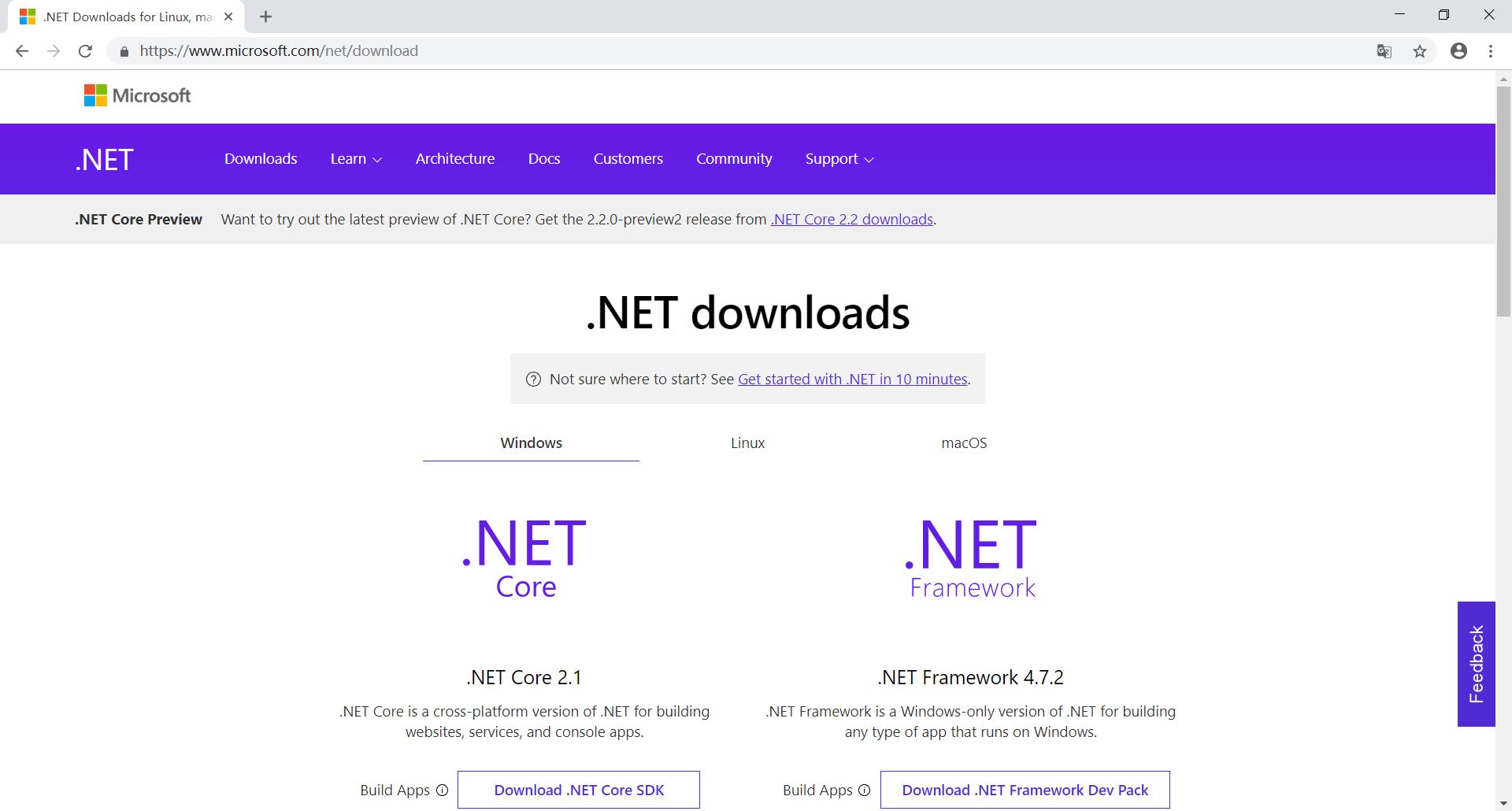Click the padlock site security icon
The image size is (1512, 811).
(124, 51)
